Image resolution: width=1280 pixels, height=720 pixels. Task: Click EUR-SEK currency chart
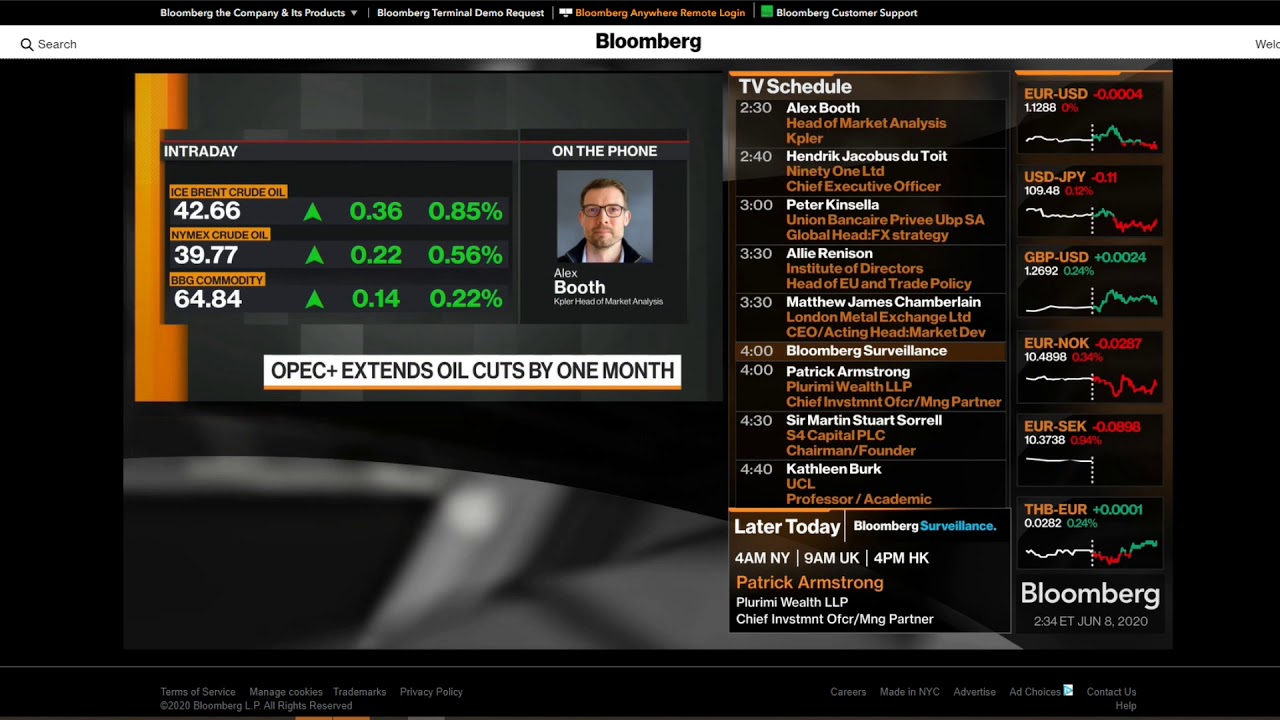click(x=1091, y=452)
